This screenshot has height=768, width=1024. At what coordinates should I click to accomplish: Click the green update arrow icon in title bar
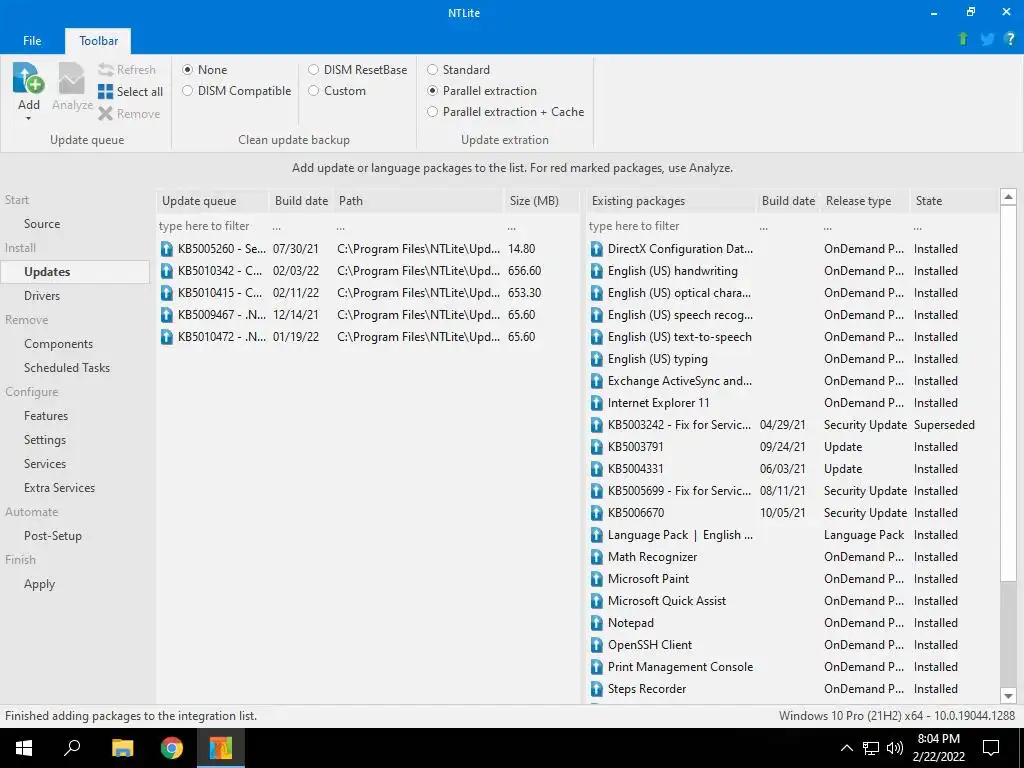963,39
